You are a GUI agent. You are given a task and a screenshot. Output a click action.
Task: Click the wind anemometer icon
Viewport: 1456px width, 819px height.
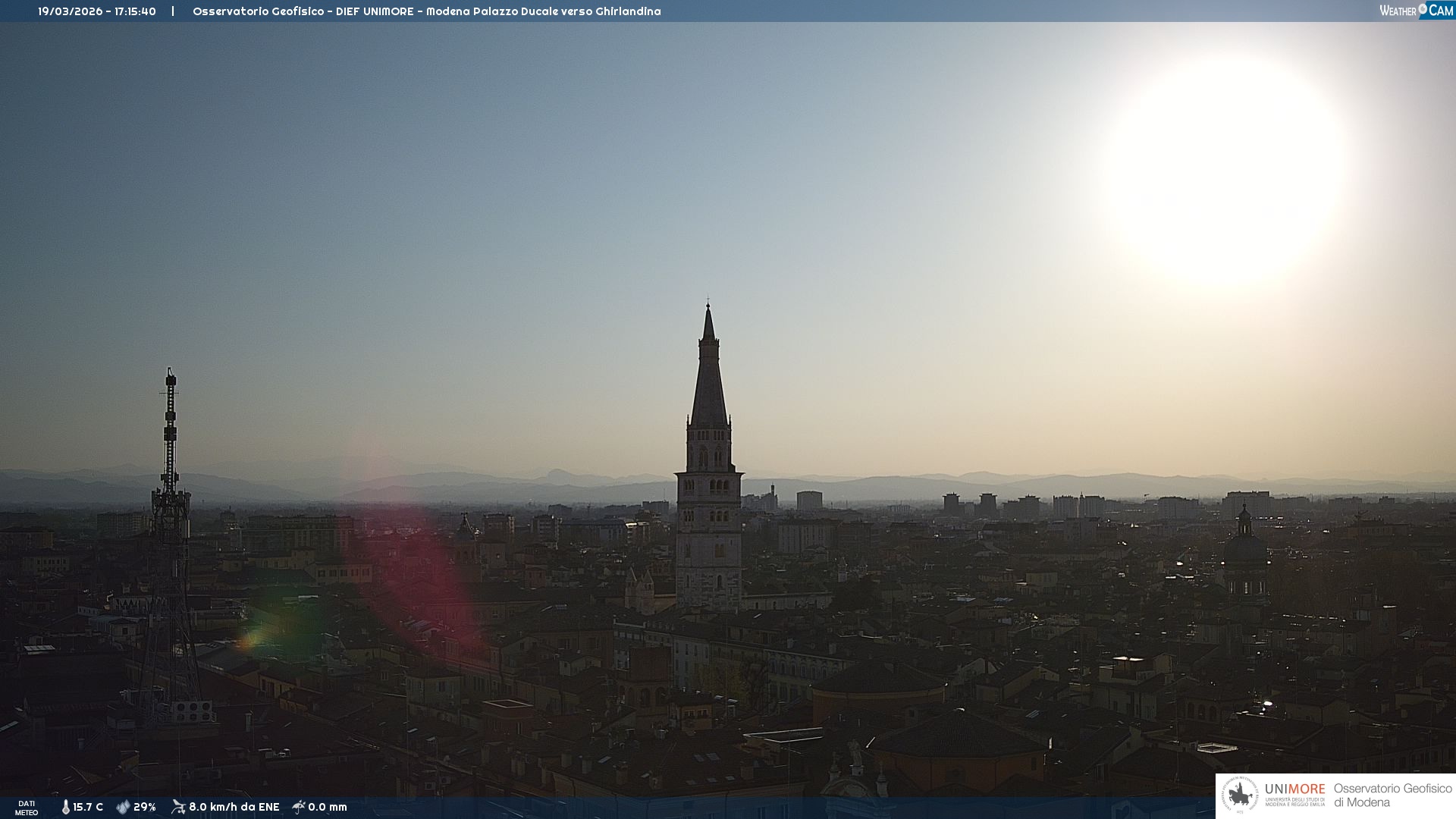coord(178,807)
